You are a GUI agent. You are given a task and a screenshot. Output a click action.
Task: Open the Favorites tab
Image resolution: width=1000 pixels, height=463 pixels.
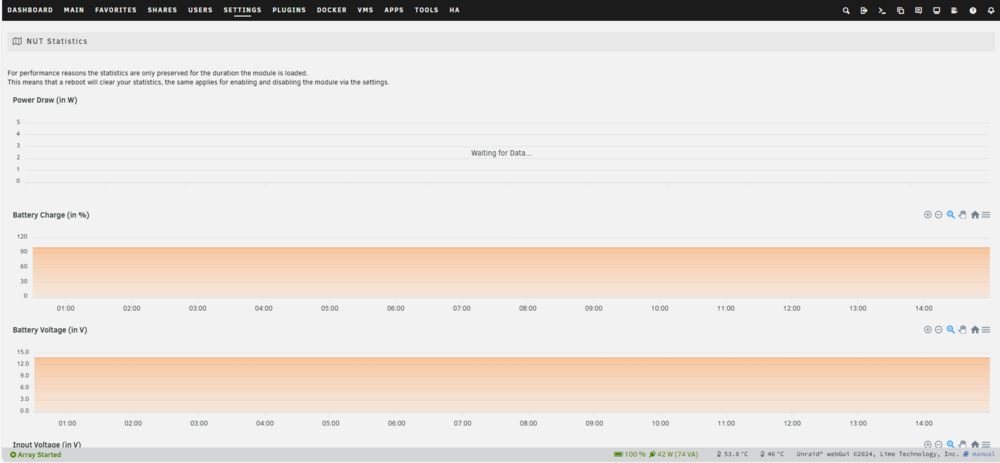coord(116,10)
